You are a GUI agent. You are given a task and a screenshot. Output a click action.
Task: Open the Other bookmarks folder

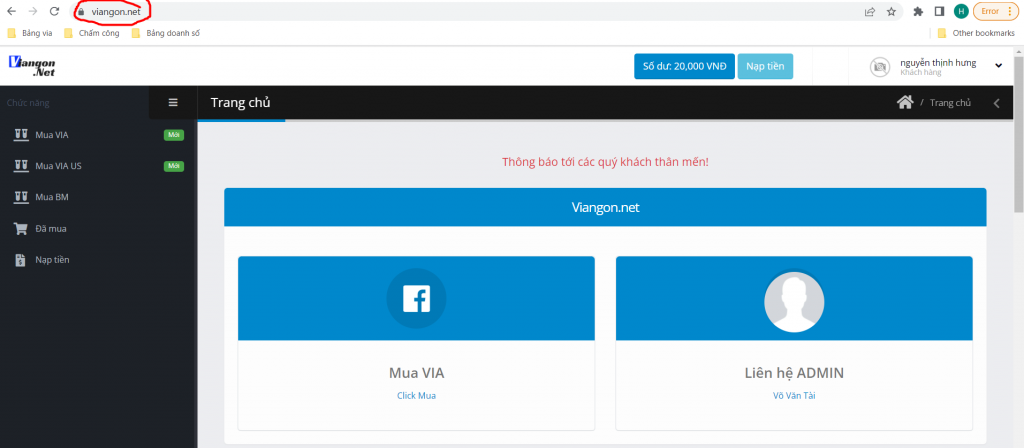coord(975,33)
